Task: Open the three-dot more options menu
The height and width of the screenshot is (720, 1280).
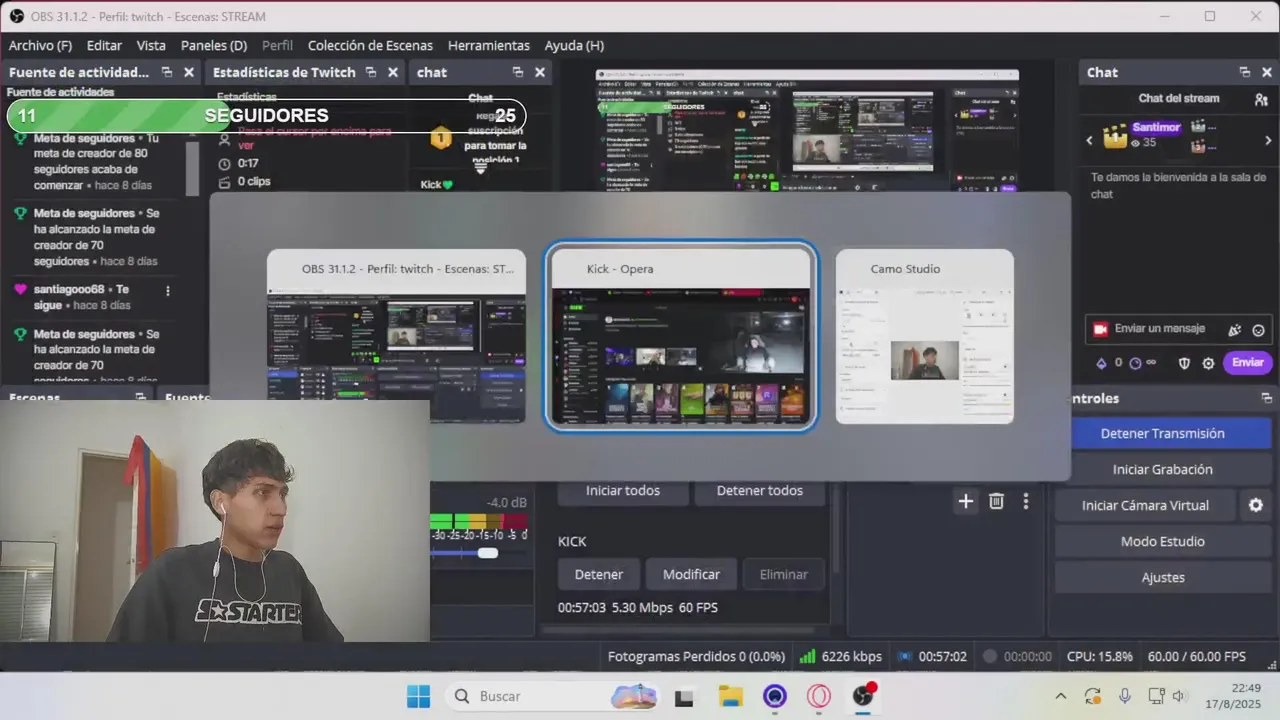Action: tap(1025, 502)
